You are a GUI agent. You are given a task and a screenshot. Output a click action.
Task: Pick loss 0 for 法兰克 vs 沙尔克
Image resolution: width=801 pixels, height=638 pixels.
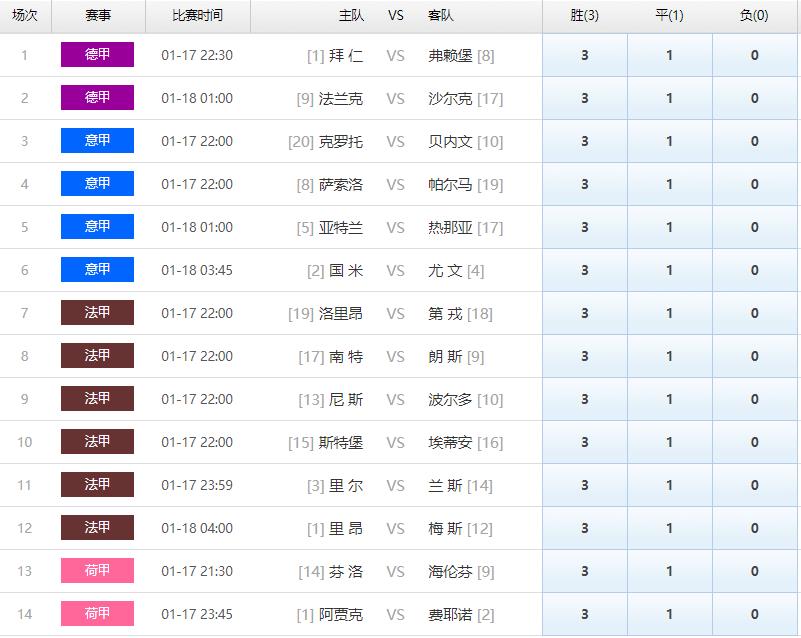click(x=755, y=98)
